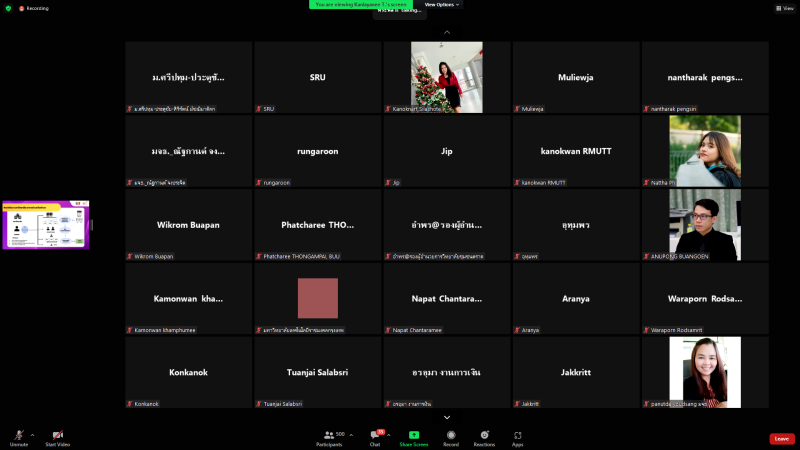Unmute the microphone
The image size is (800, 450).
pyautogui.click(x=18, y=436)
